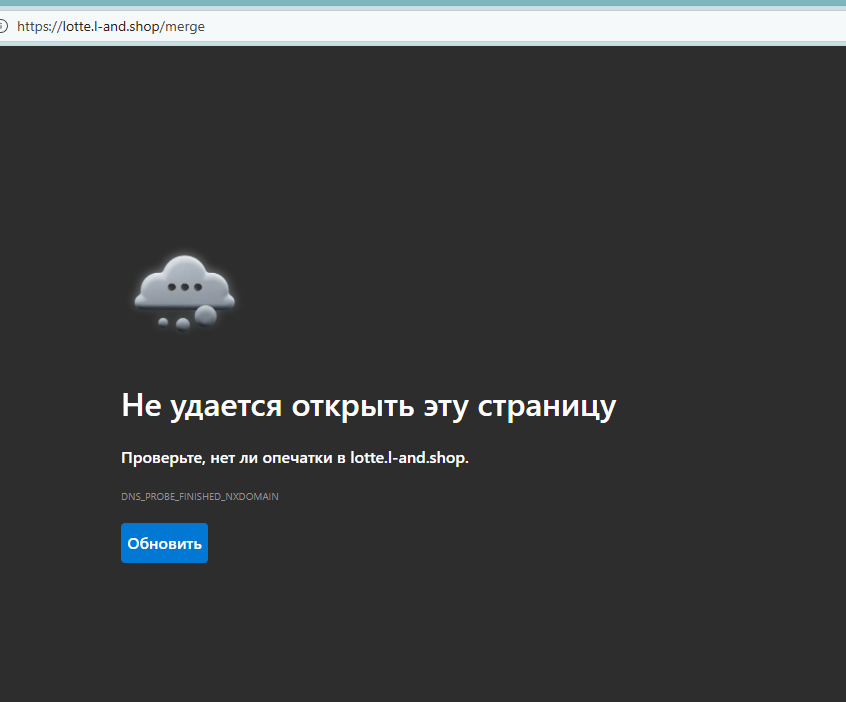Select the address bar URL lotte.l-and.shop/merge

pos(111,26)
